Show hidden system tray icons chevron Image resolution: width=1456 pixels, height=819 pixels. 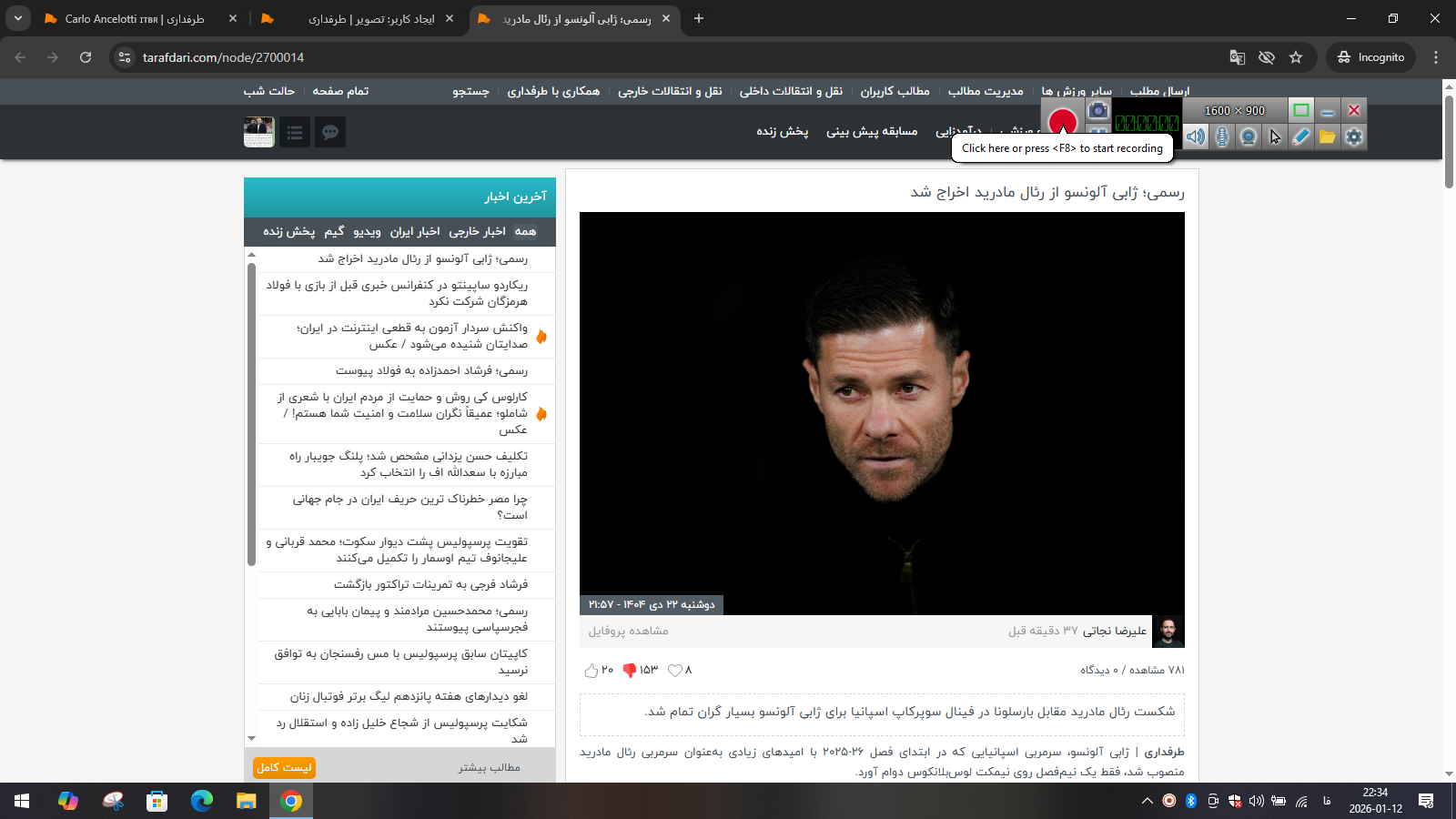[x=1147, y=801]
